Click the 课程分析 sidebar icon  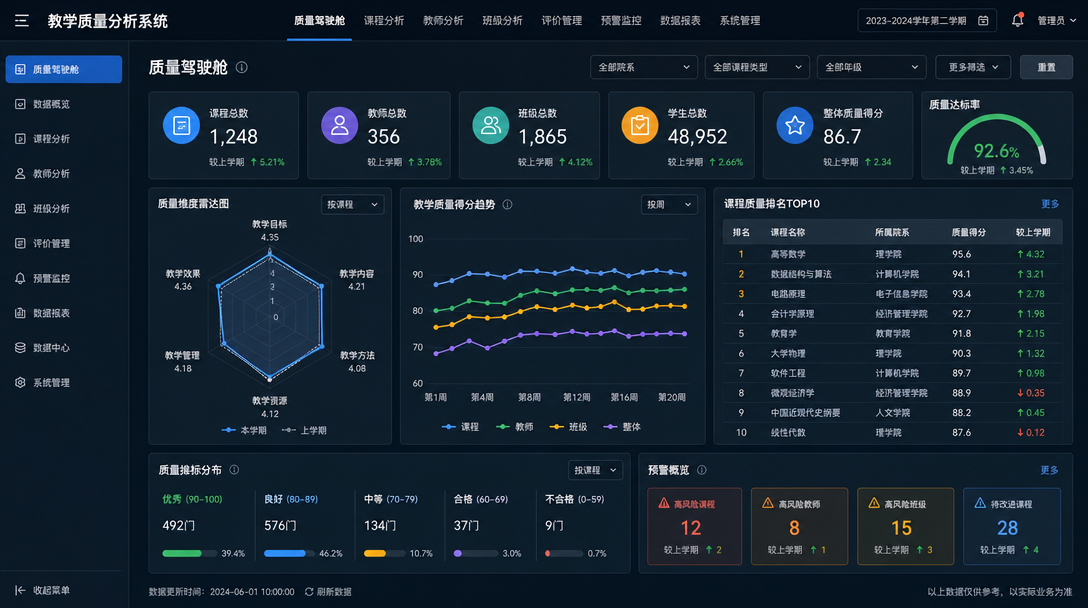(x=20, y=139)
